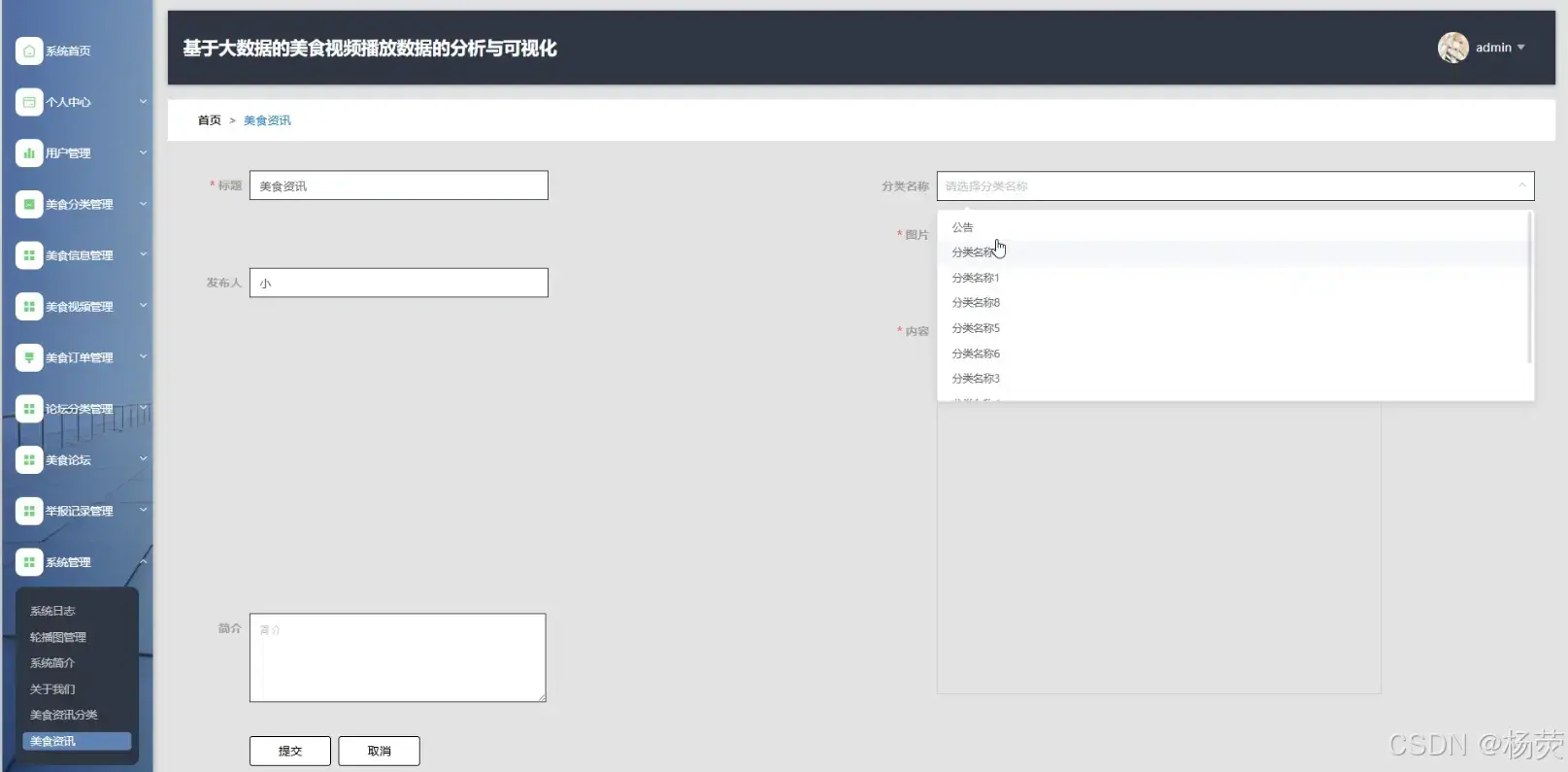This screenshot has width=1568, height=772.
Task: Open 轮播图管理 in the submenu
Action: coord(58,637)
